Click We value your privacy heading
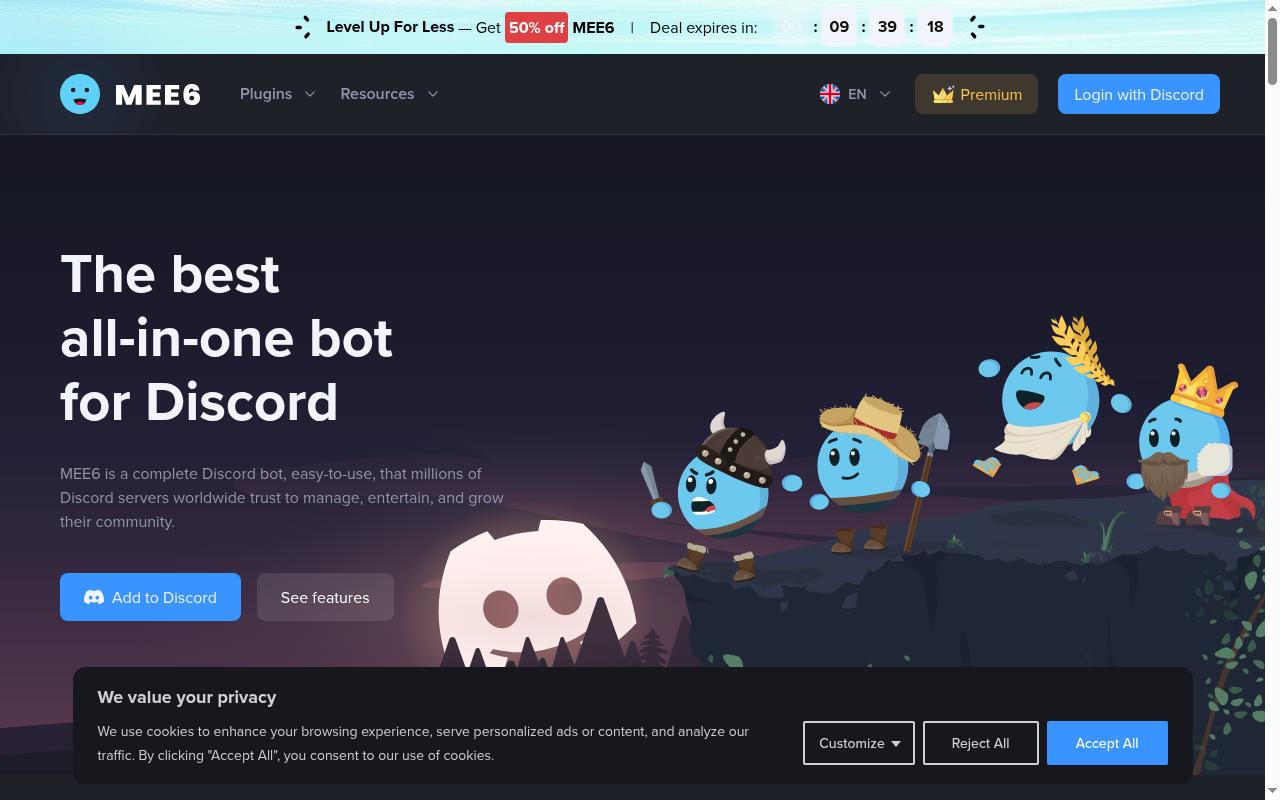The image size is (1280, 800). [x=187, y=697]
